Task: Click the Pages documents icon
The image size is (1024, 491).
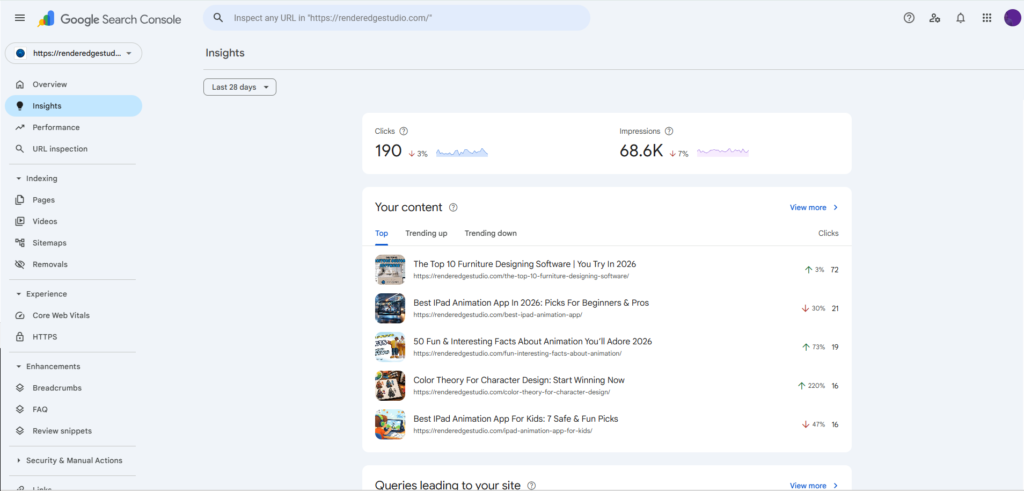Action: (x=20, y=200)
